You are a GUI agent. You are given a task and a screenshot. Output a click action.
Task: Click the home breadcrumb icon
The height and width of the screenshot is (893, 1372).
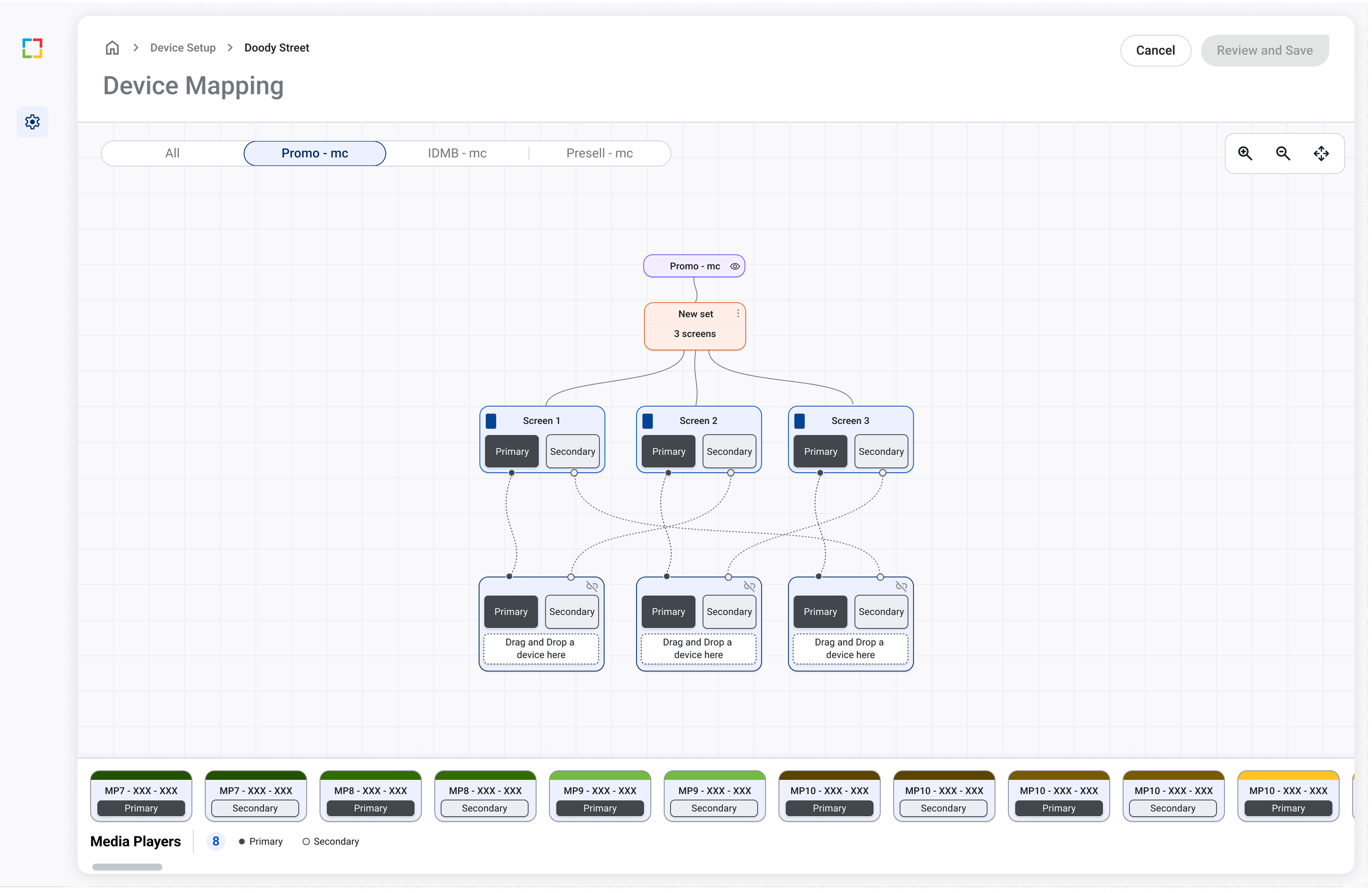(112, 48)
